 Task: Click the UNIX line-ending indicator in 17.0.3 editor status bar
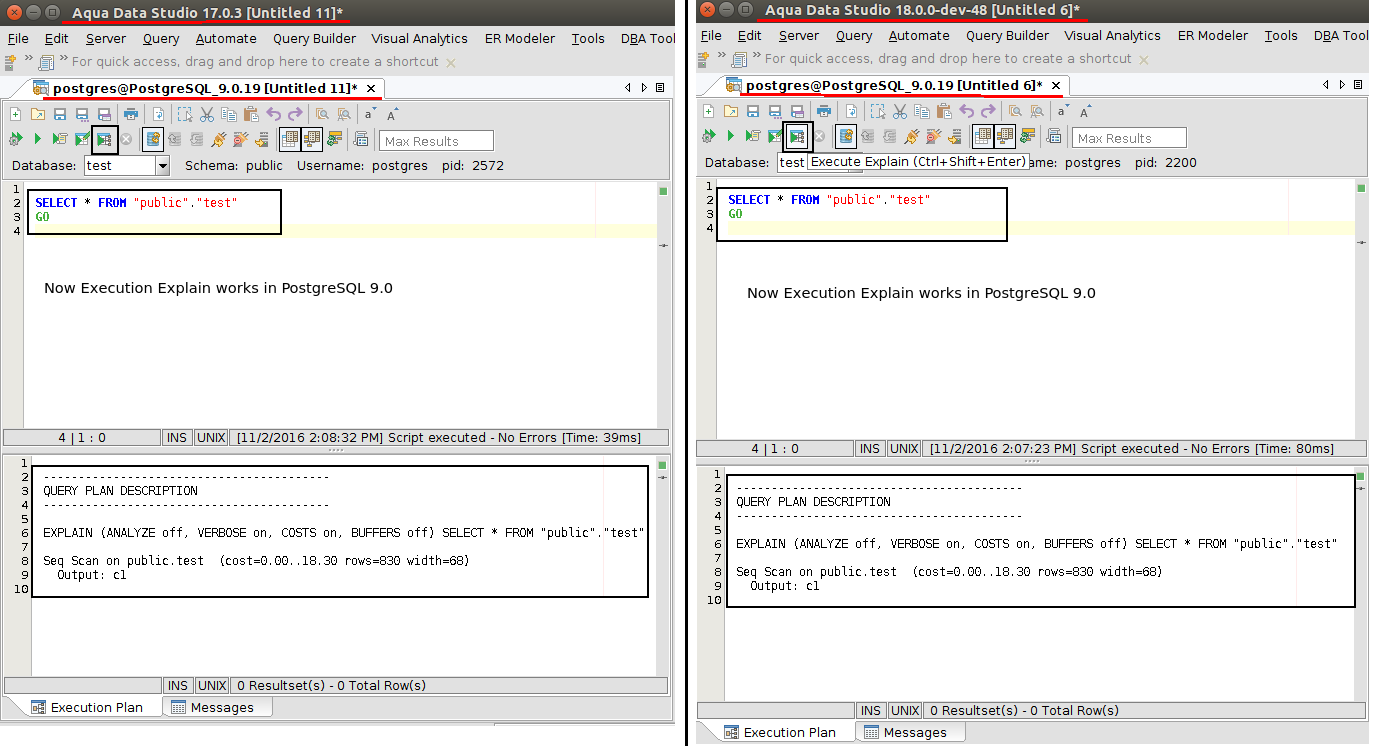click(210, 438)
